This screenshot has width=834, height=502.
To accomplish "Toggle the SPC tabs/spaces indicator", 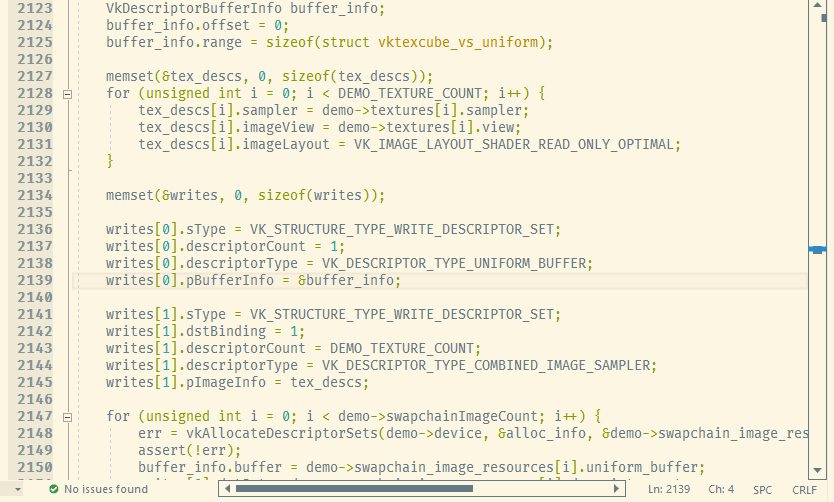I will tap(762, 490).
